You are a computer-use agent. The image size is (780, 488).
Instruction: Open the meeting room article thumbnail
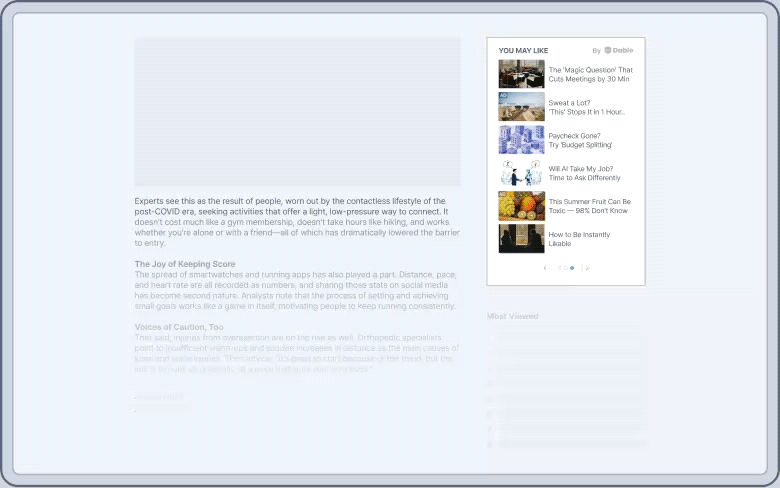(521, 74)
